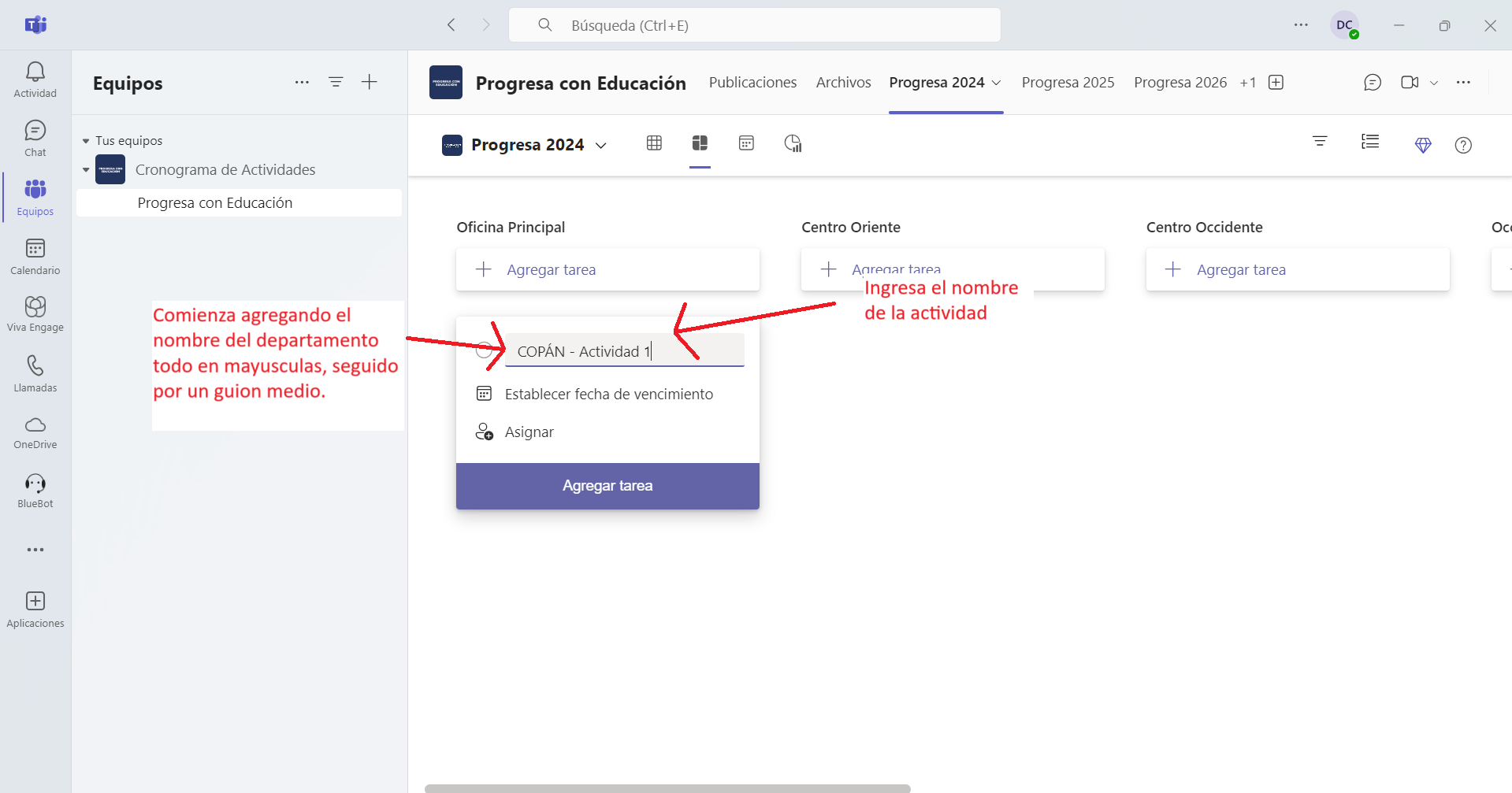Open Chat in the sidebar

coord(35,139)
